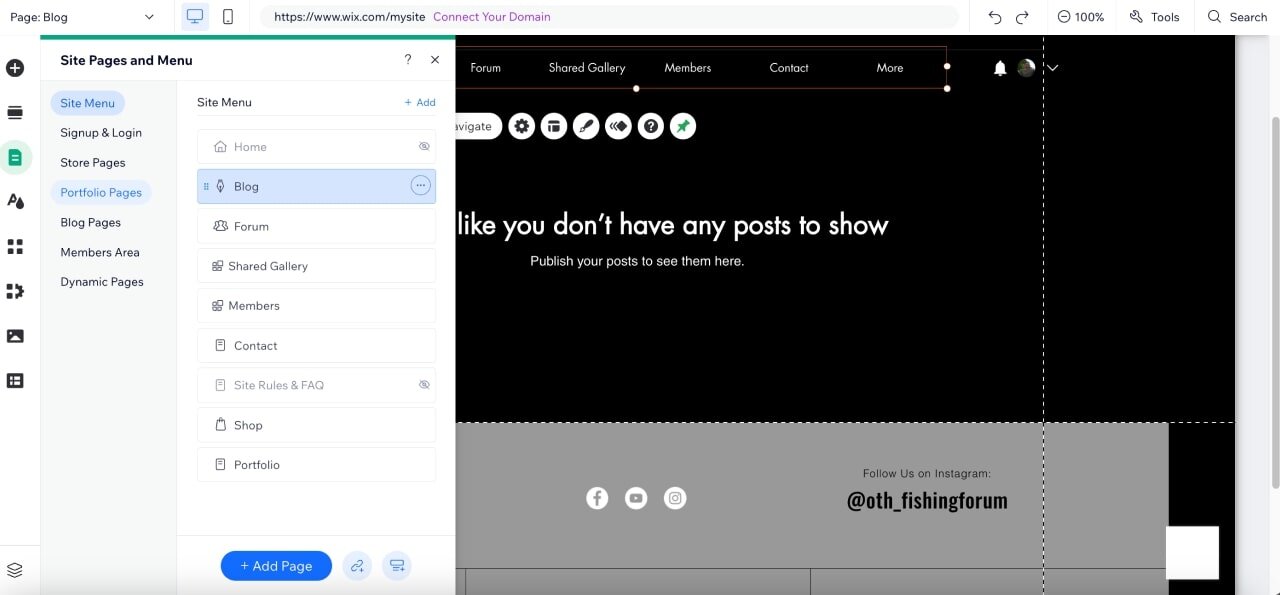This screenshot has height=595, width=1280.
Task: Select Blog Pages section
Action: coord(90,223)
